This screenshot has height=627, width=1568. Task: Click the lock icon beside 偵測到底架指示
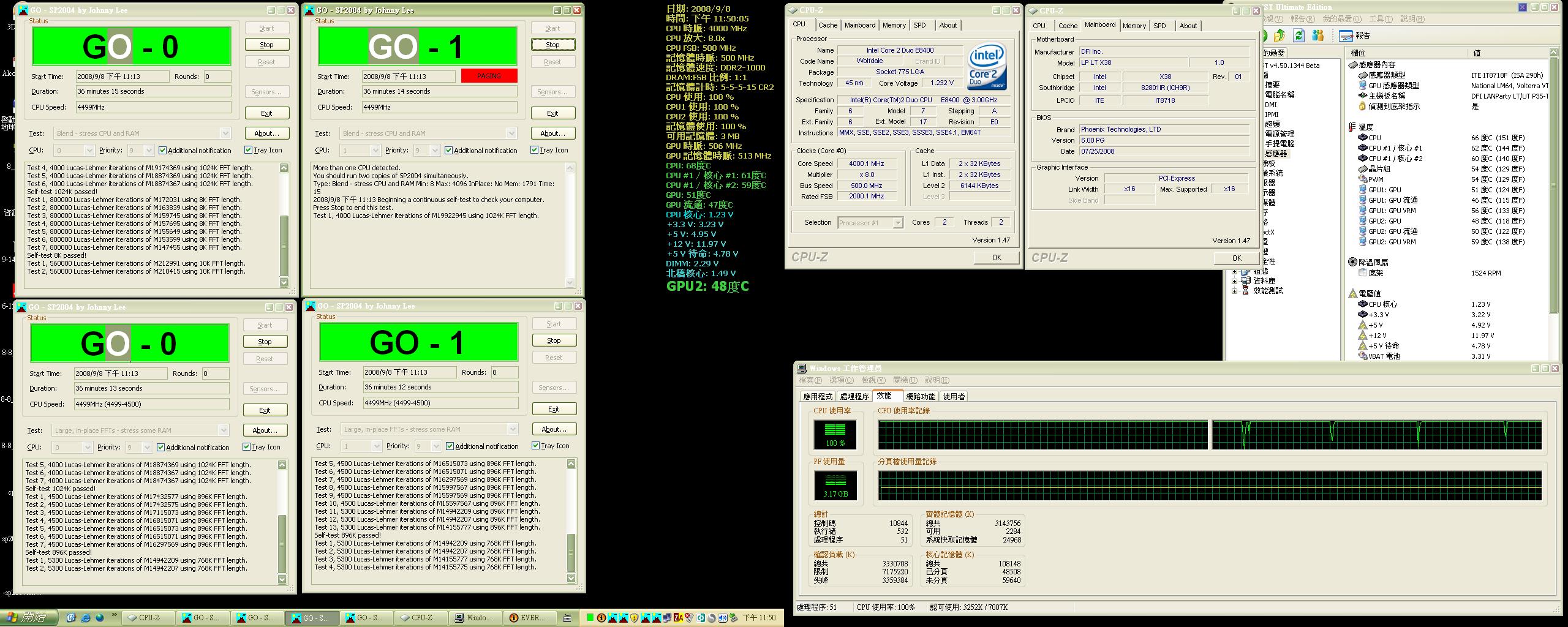pos(1362,106)
